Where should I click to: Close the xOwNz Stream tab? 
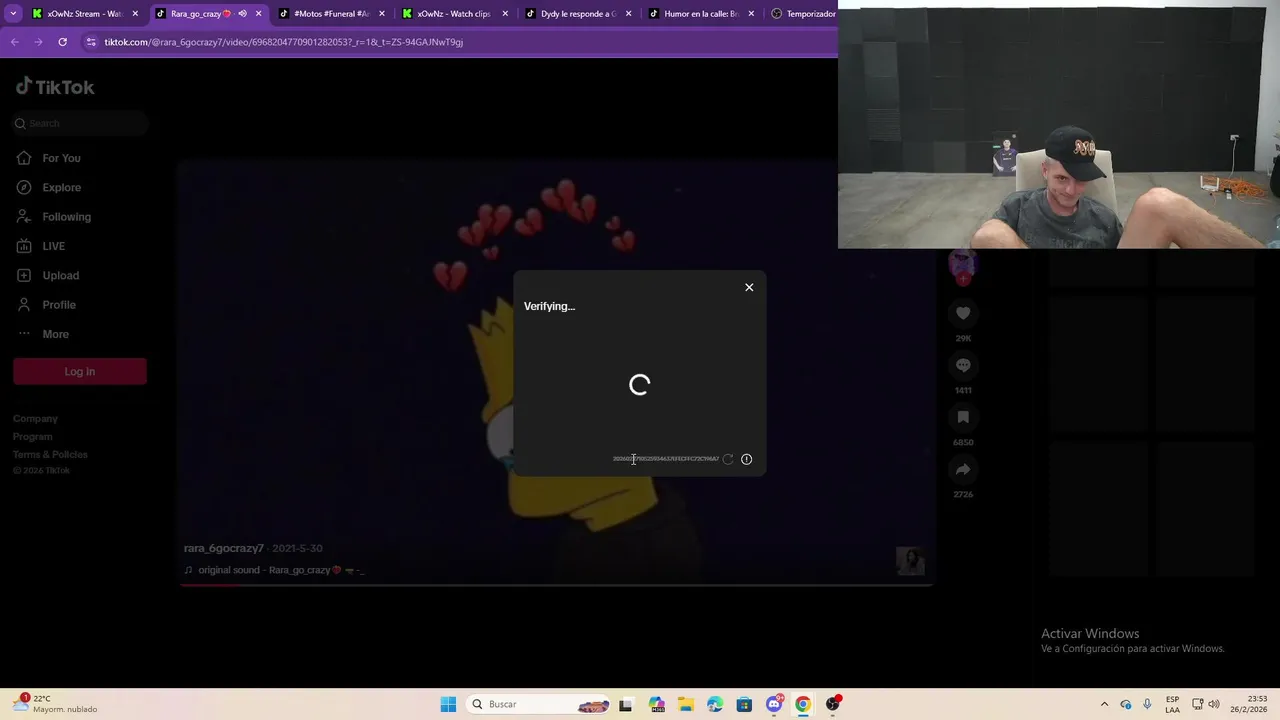tap(135, 14)
